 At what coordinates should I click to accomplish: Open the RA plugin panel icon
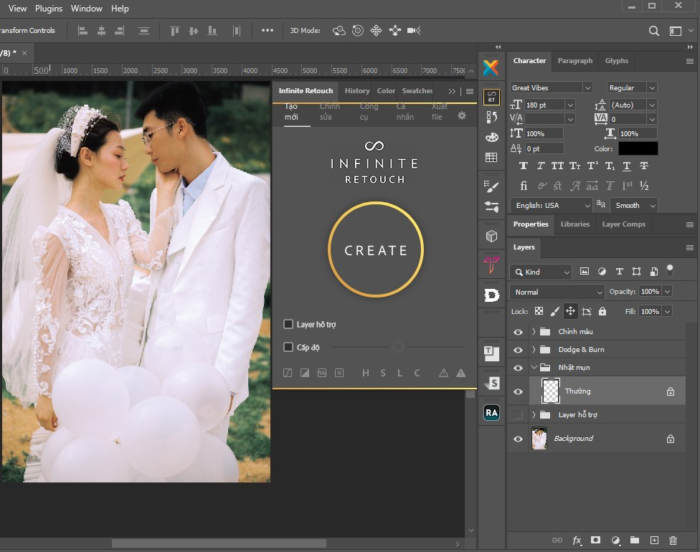492,413
